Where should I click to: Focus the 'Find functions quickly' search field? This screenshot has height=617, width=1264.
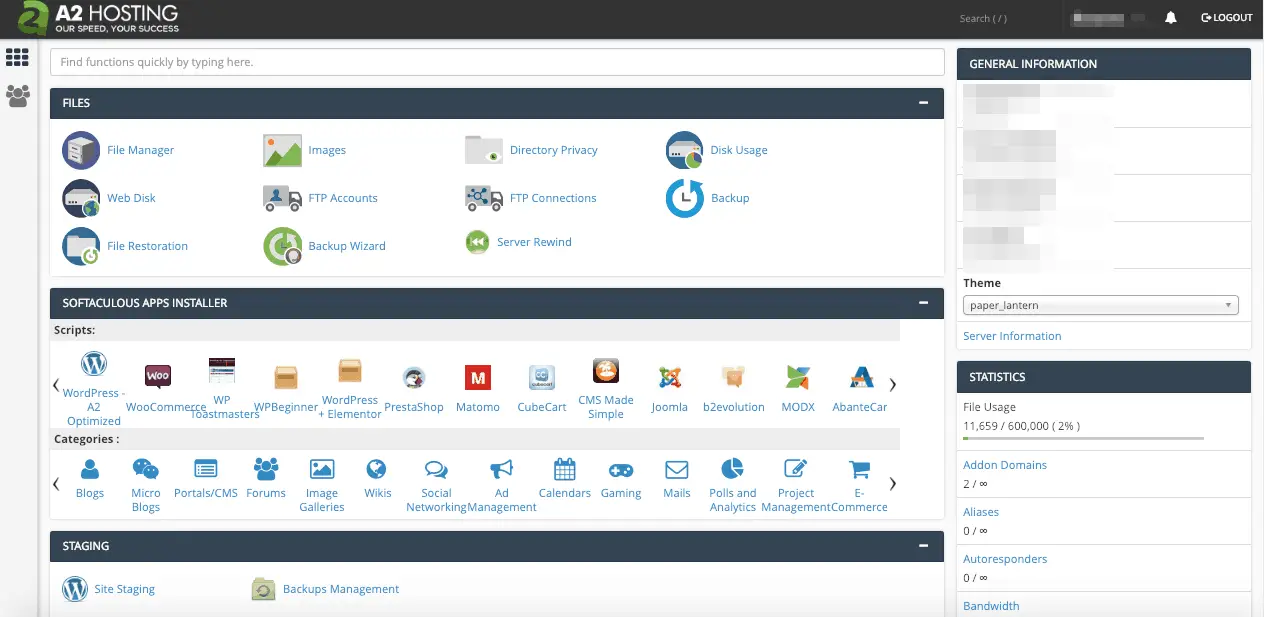[497, 62]
